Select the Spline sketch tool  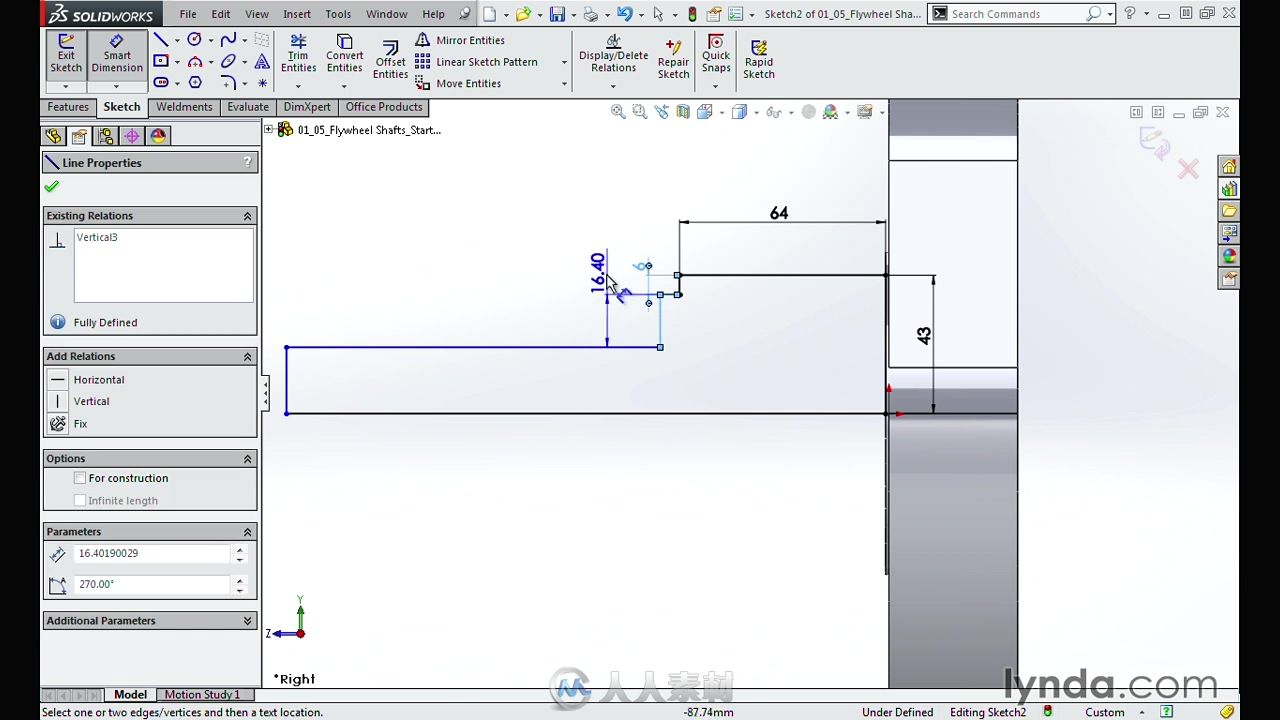tap(228, 39)
